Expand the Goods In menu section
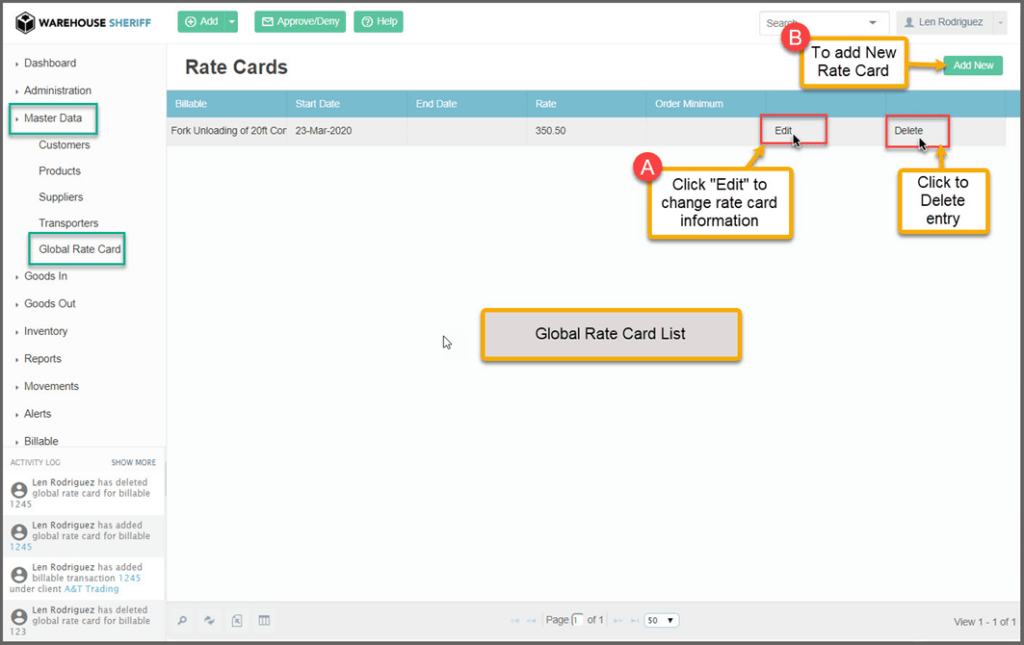Image resolution: width=1024 pixels, height=645 pixels. tap(45, 276)
